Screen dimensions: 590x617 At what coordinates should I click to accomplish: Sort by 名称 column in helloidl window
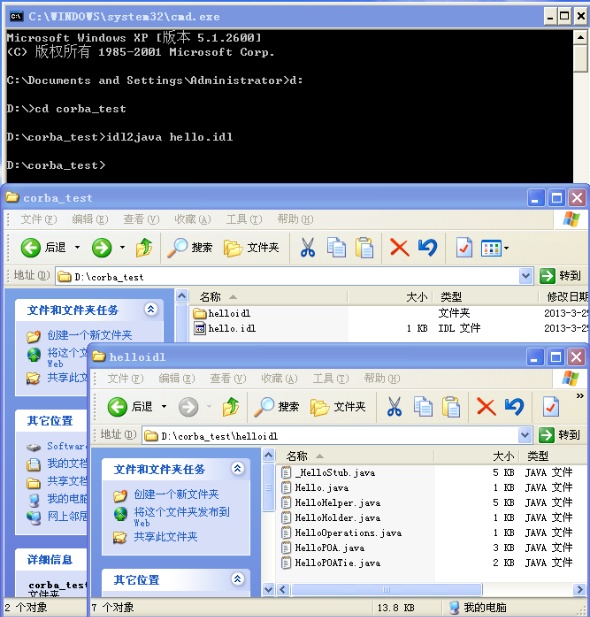354,456
